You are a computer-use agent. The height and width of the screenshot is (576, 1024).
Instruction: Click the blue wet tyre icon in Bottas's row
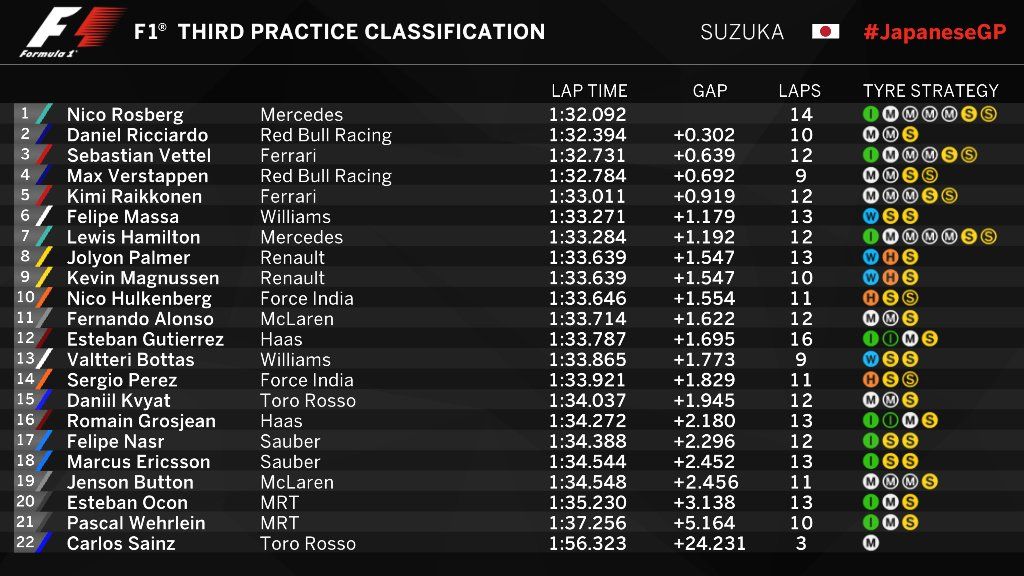870,359
